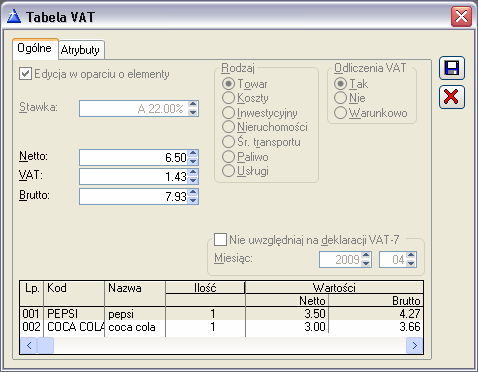Image resolution: width=478 pixels, height=372 pixels.
Task: Switch to the Atrybuty tab
Action: (x=80, y=50)
